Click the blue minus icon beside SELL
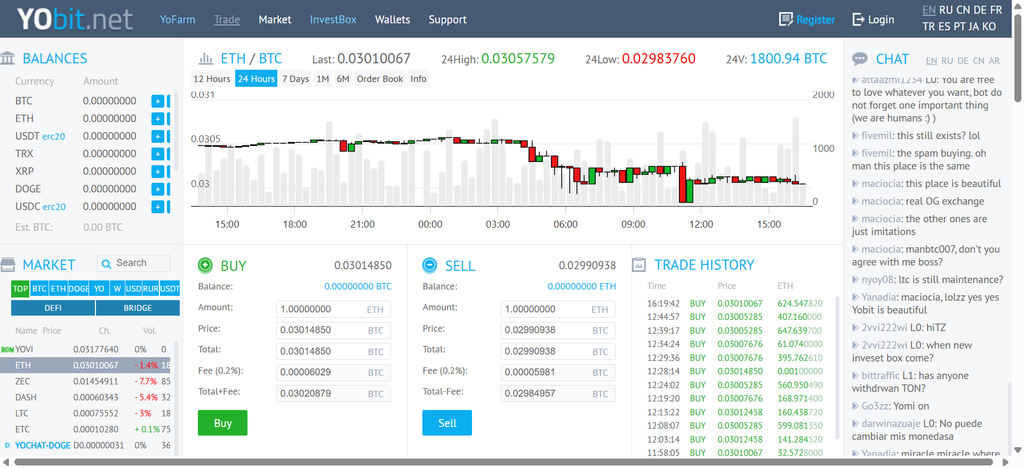 click(430, 265)
